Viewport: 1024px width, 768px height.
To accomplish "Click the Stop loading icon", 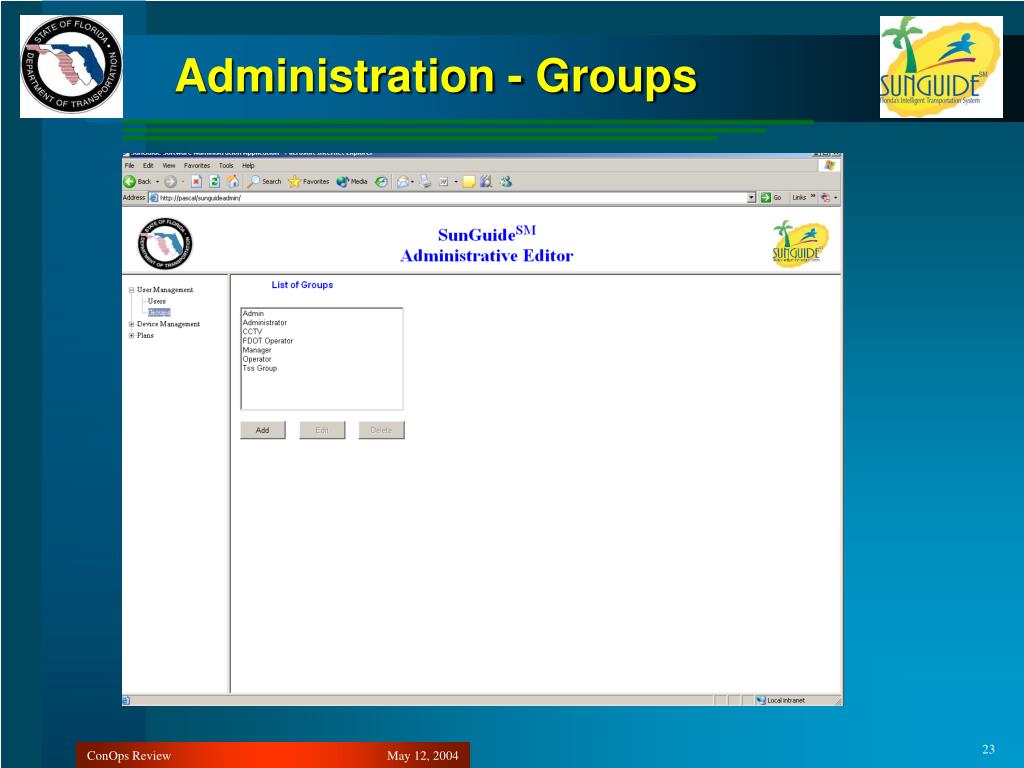I will click(x=196, y=182).
